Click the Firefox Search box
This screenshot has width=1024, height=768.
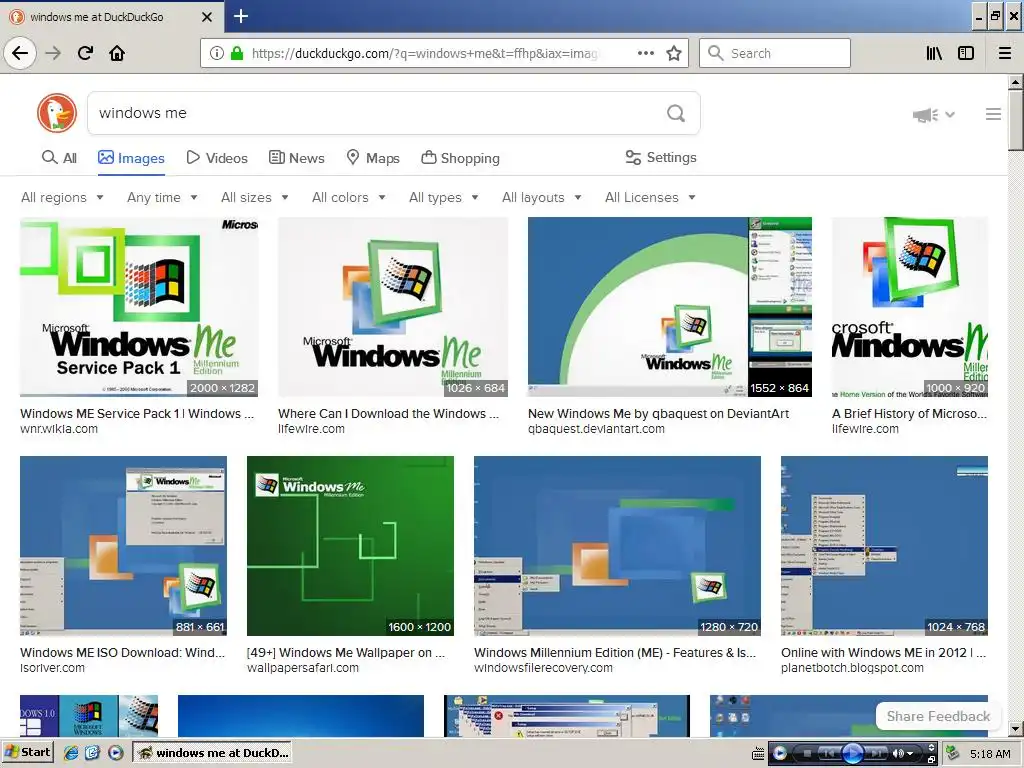(775, 53)
